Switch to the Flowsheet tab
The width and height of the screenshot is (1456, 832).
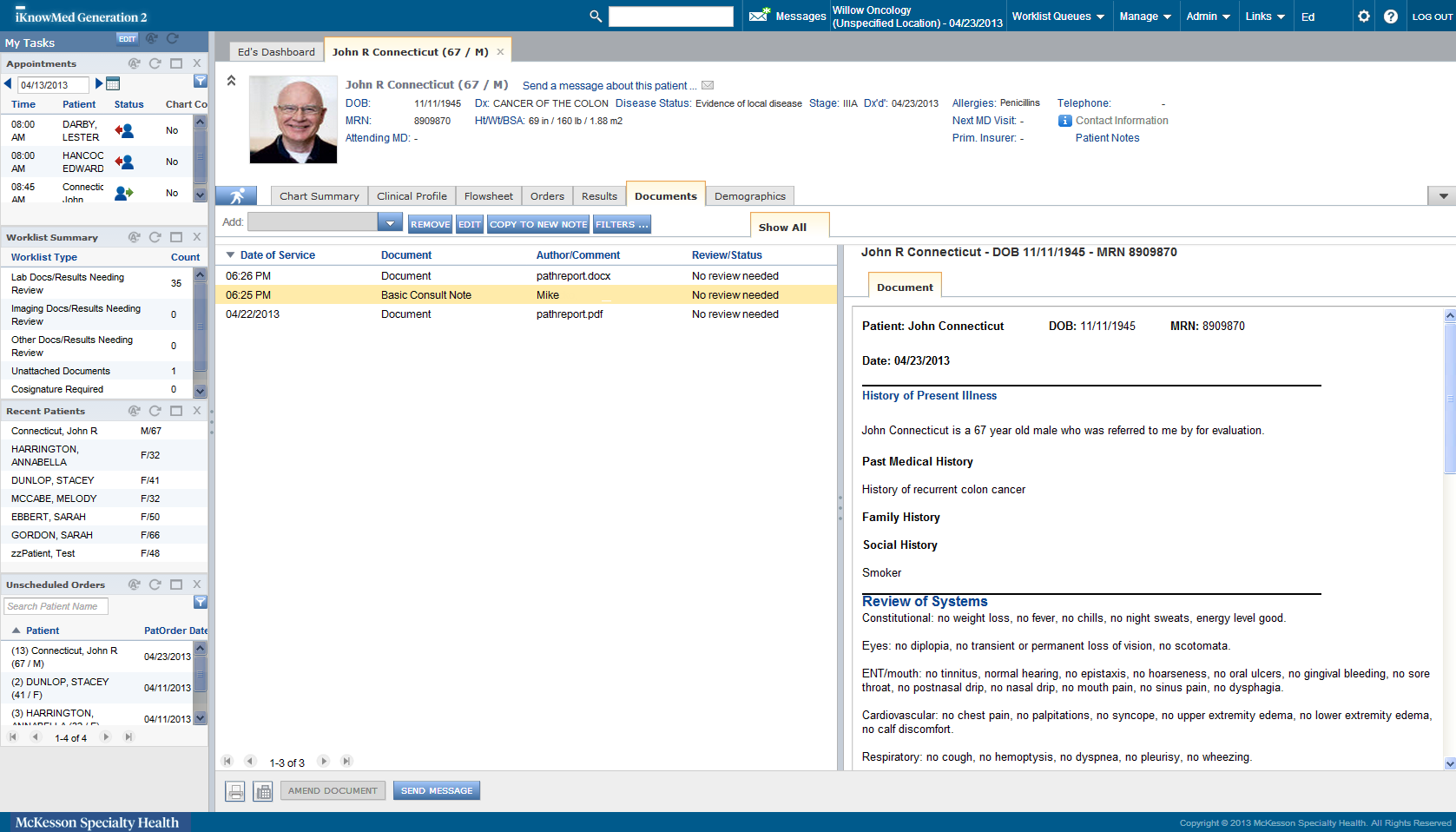488,195
